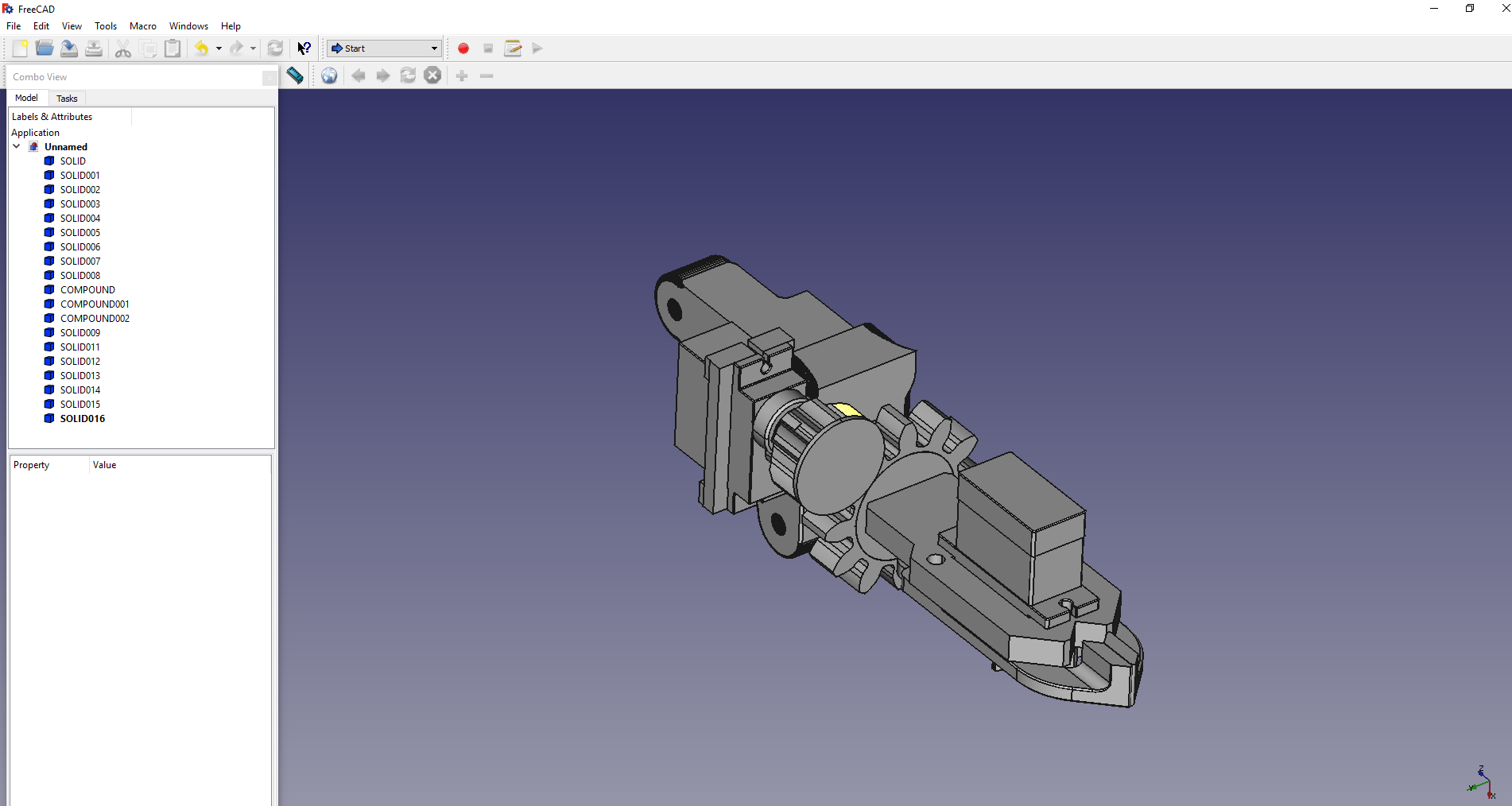Collapse the Unnamed document tree node
Viewport: 1512px width, 806px height.
click(17, 146)
